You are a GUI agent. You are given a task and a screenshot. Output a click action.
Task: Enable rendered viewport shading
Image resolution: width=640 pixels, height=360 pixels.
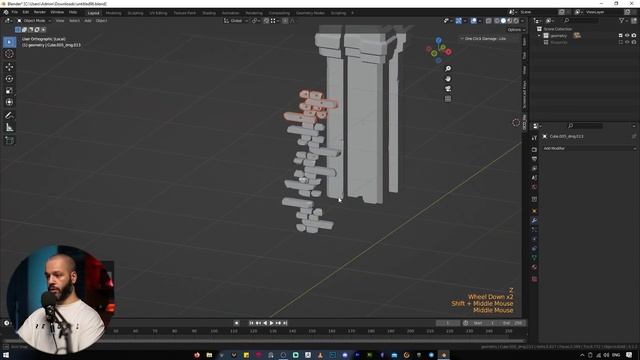(x=516, y=20)
